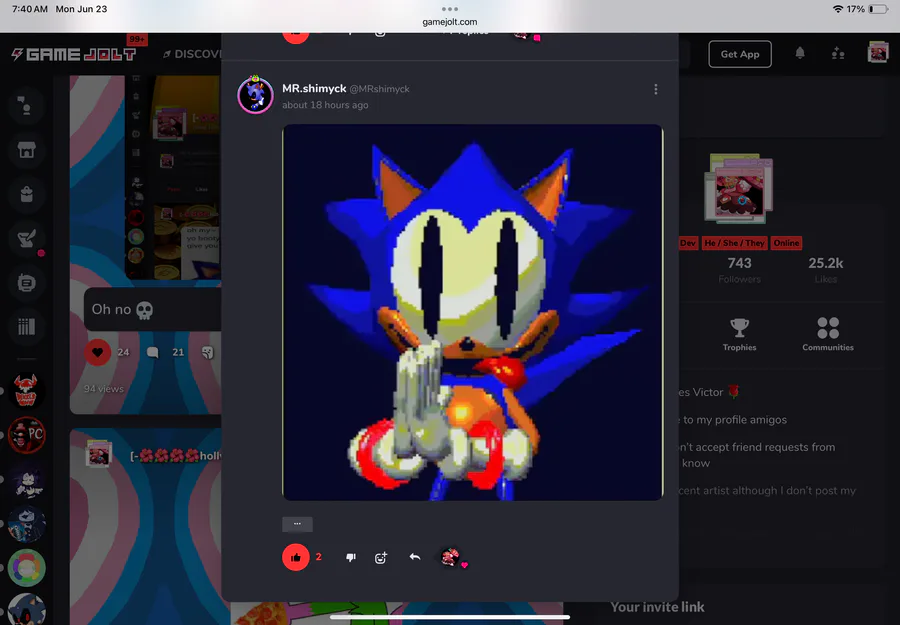Screen dimensions: 900x625
Task: Open the PC community in the sidebar
Action: click(x=26, y=435)
